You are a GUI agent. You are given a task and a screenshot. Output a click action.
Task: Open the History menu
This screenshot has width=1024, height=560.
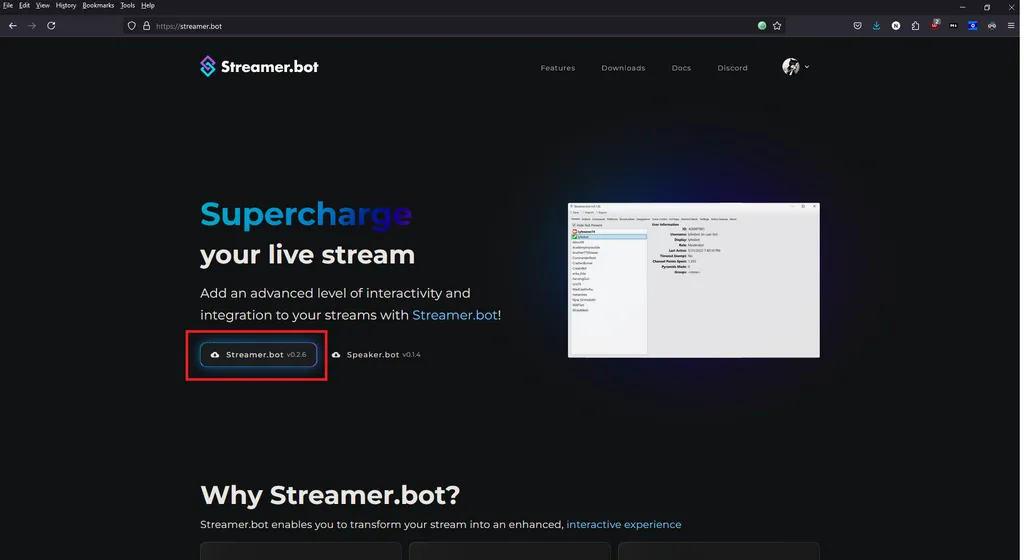click(x=66, y=5)
